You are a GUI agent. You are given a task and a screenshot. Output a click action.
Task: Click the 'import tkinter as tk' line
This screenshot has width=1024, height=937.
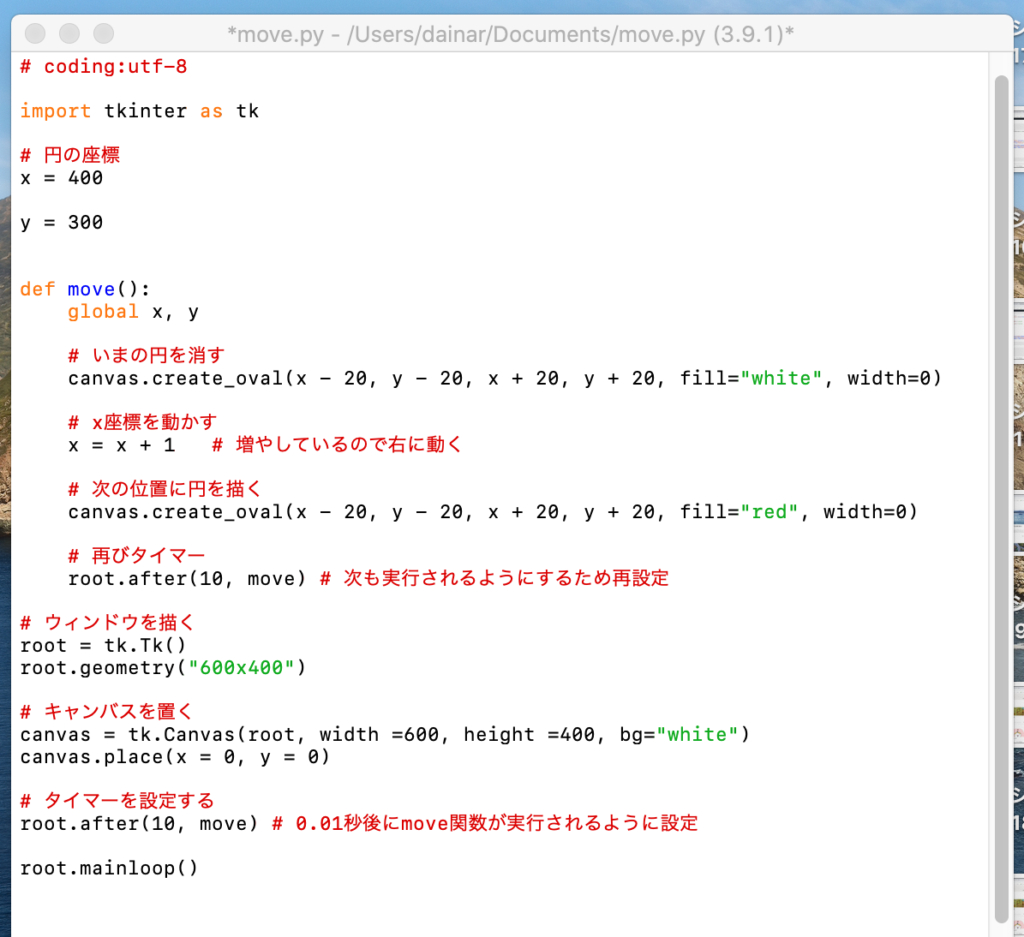[139, 111]
